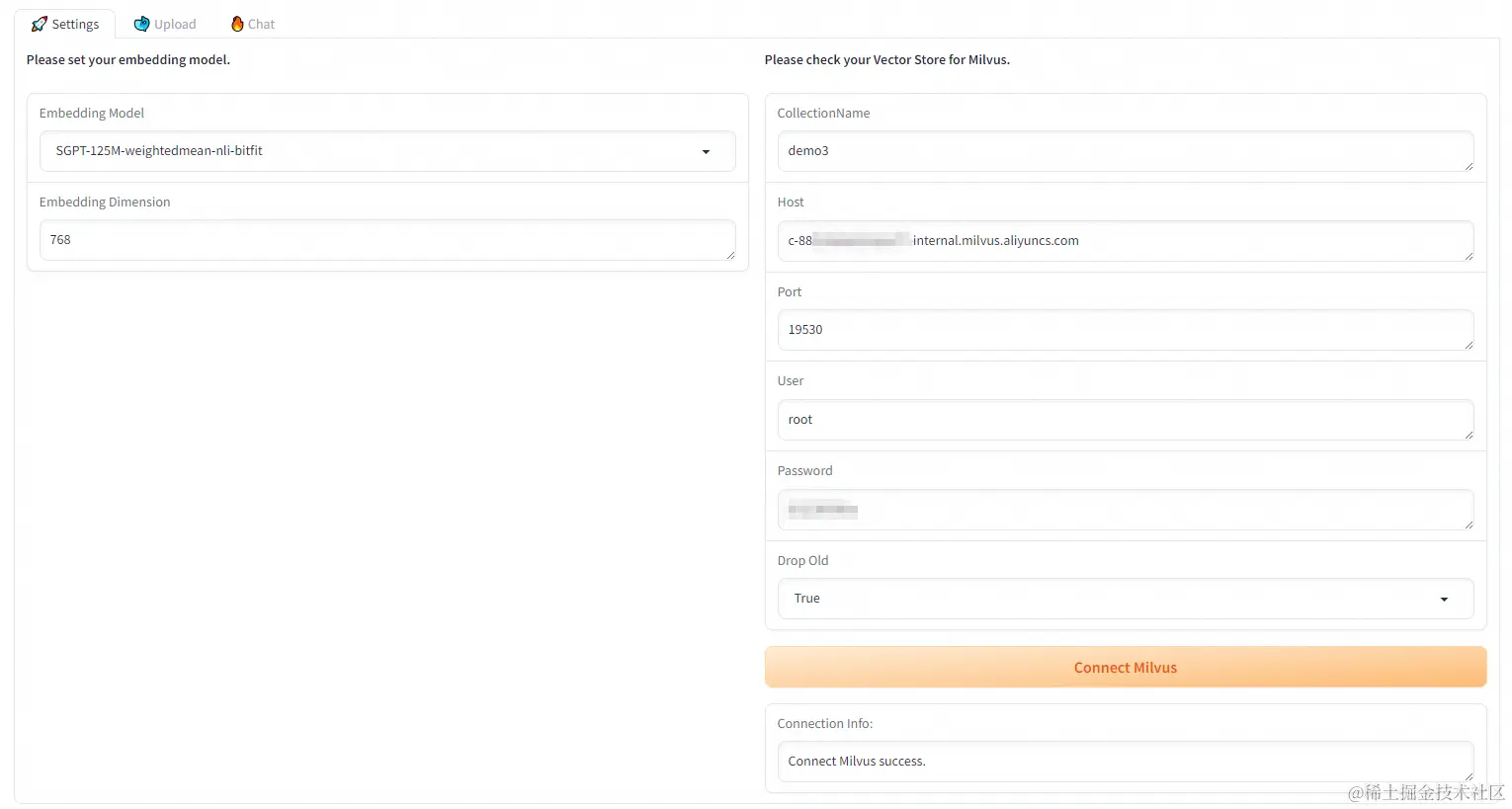1512x809 pixels.
Task: Click the 'Embedding Dimension' label
Action: pyautogui.click(x=105, y=202)
